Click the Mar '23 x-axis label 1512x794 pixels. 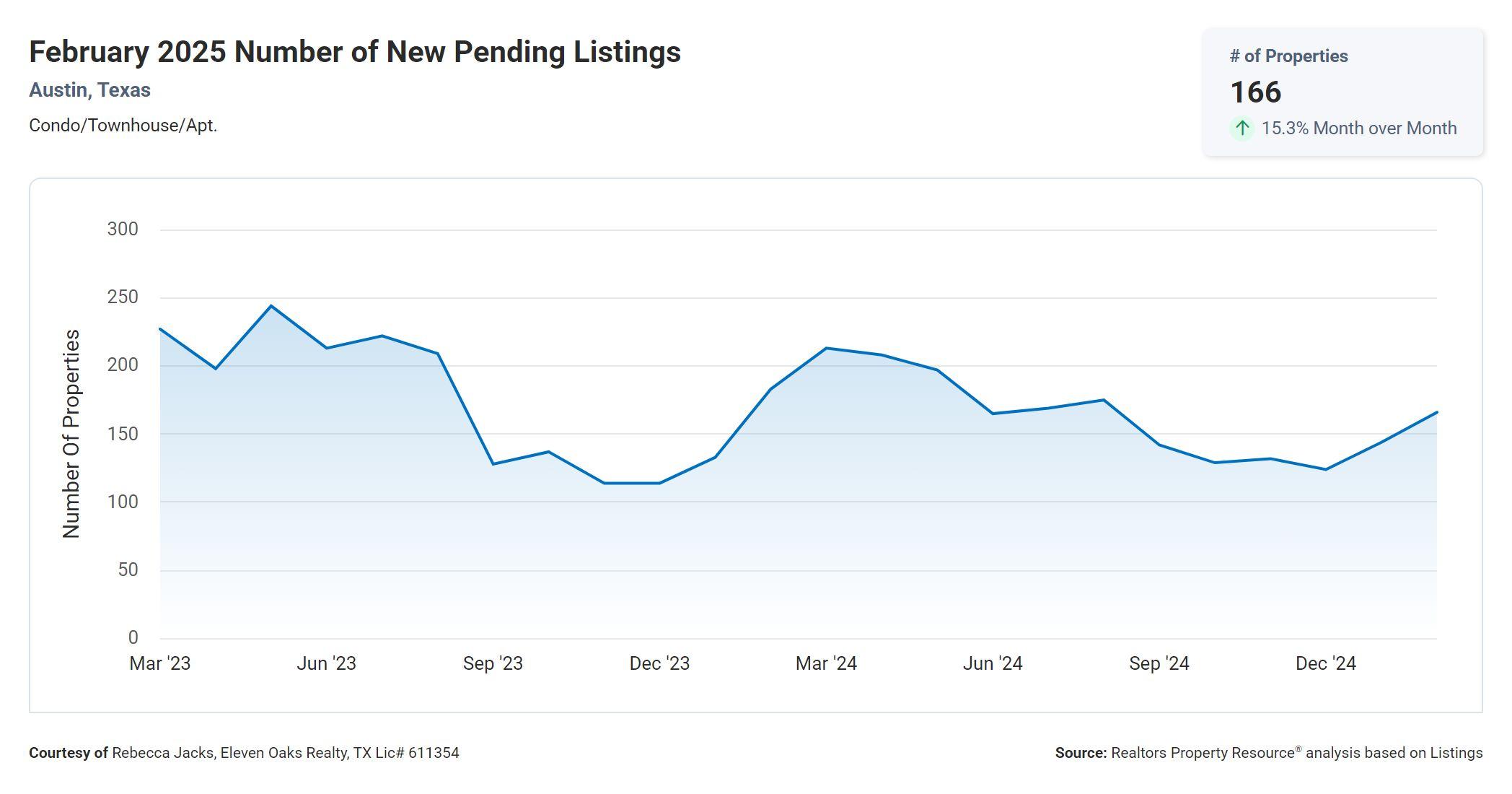click(160, 663)
